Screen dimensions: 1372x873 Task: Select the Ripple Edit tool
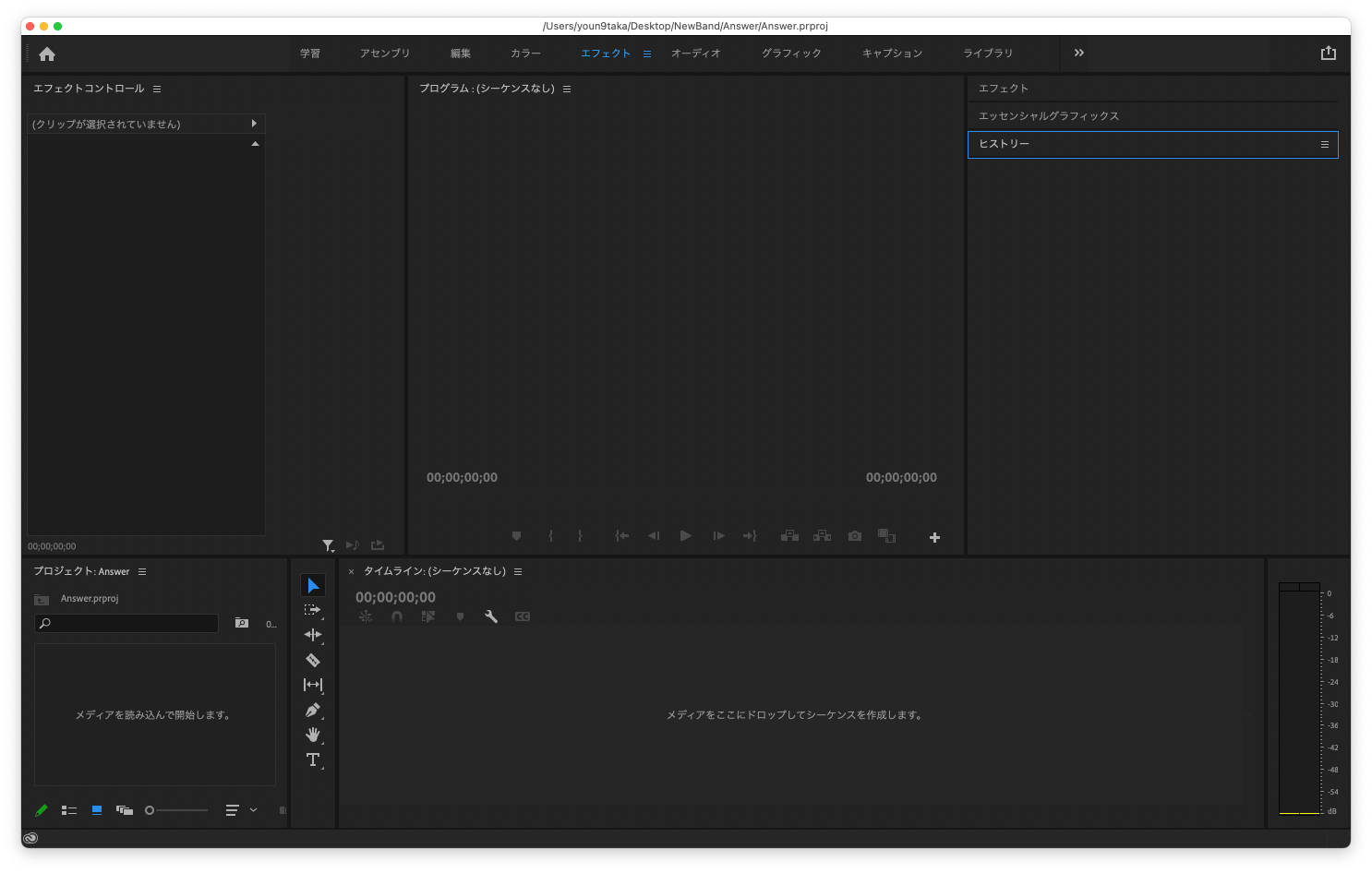pos(313,635)
